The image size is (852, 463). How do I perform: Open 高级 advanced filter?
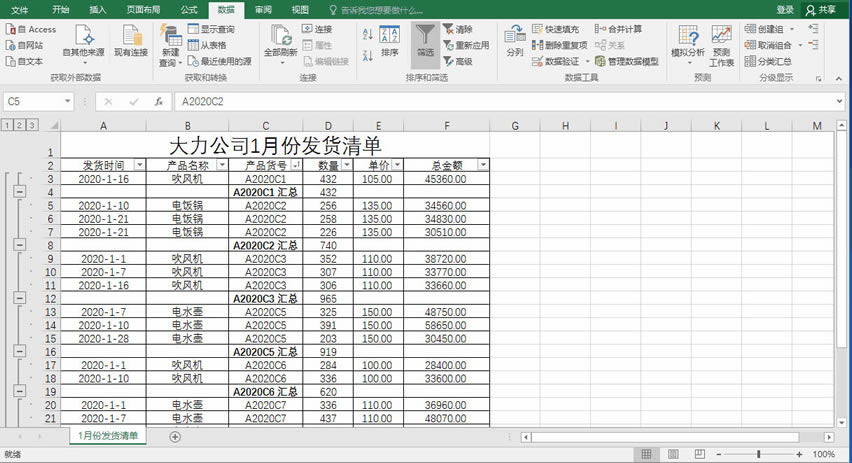click(x=458, y=61)
